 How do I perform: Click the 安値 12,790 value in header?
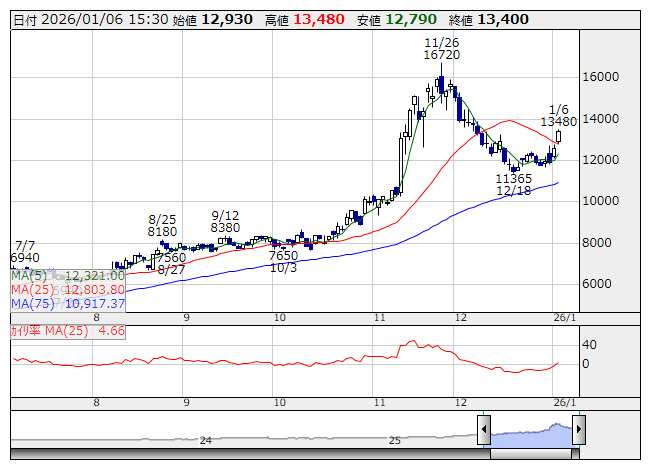(x=396, y=20)
